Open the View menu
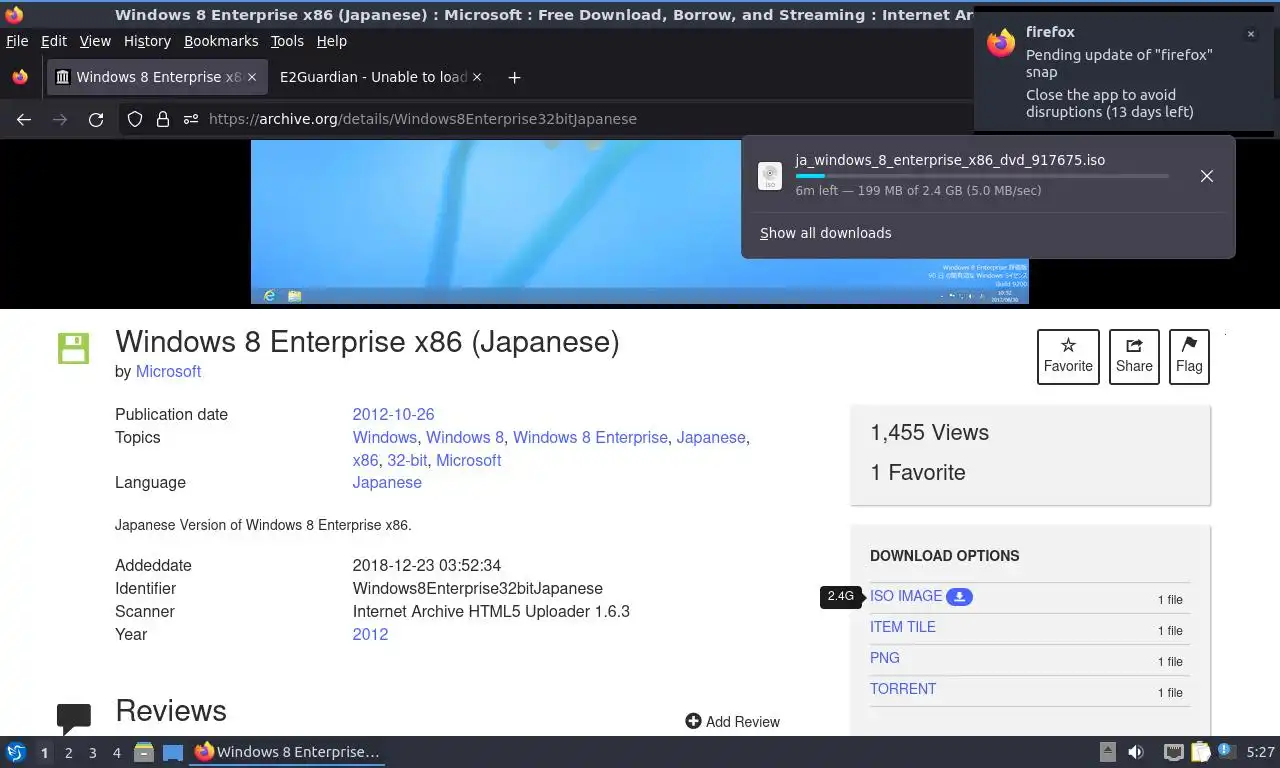The width and height of the screenshot is (1280, 768). pyautogui.click(x=95, y=41)
